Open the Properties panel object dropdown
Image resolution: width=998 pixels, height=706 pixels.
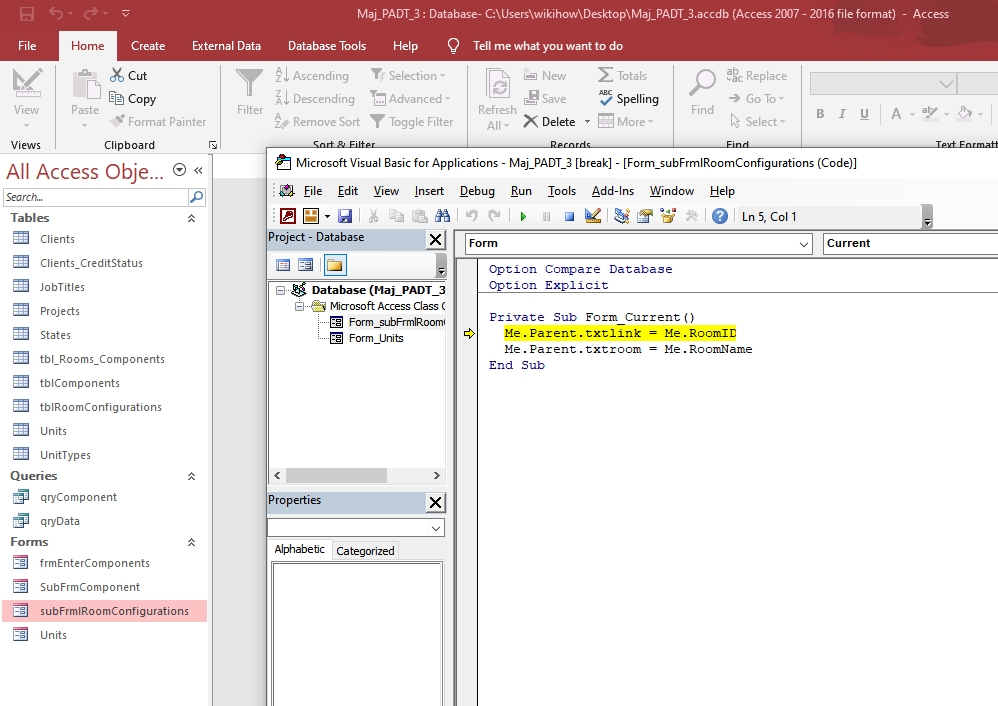(x=436, y=528)
